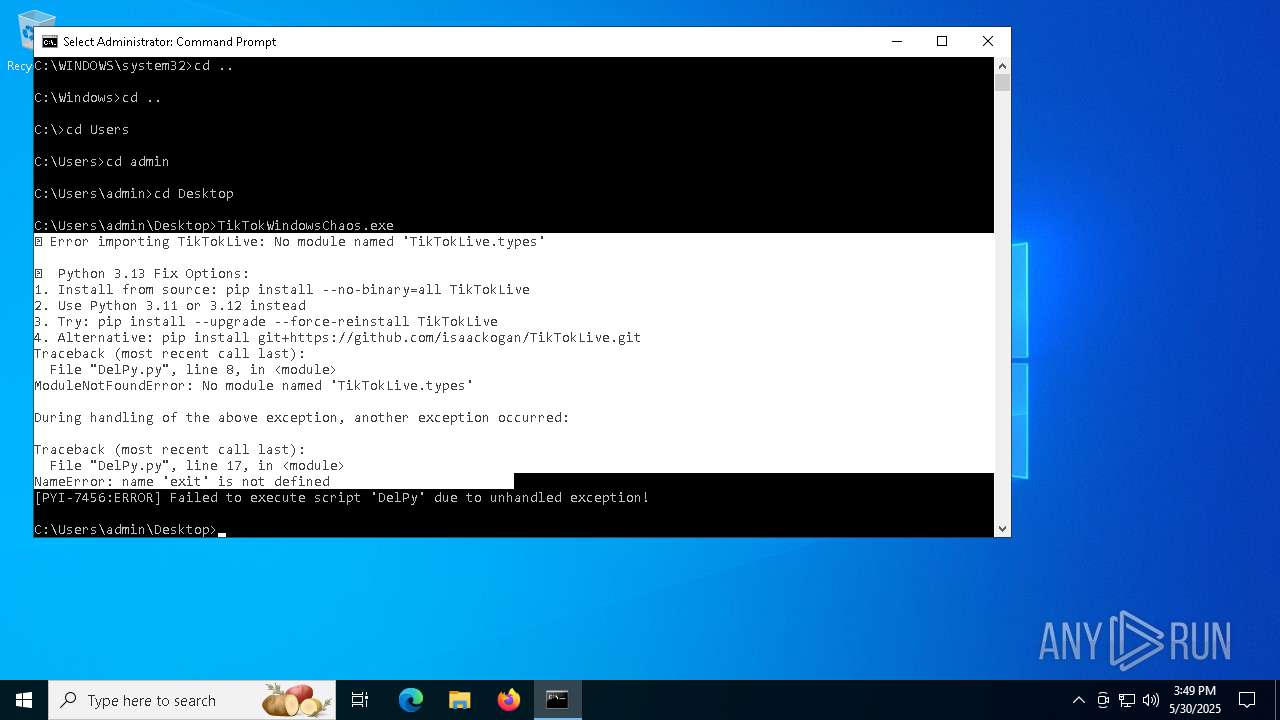Close the Command Prompt window
The height and width of the screenshot is (720, 1280).
(x=988, y=41)
